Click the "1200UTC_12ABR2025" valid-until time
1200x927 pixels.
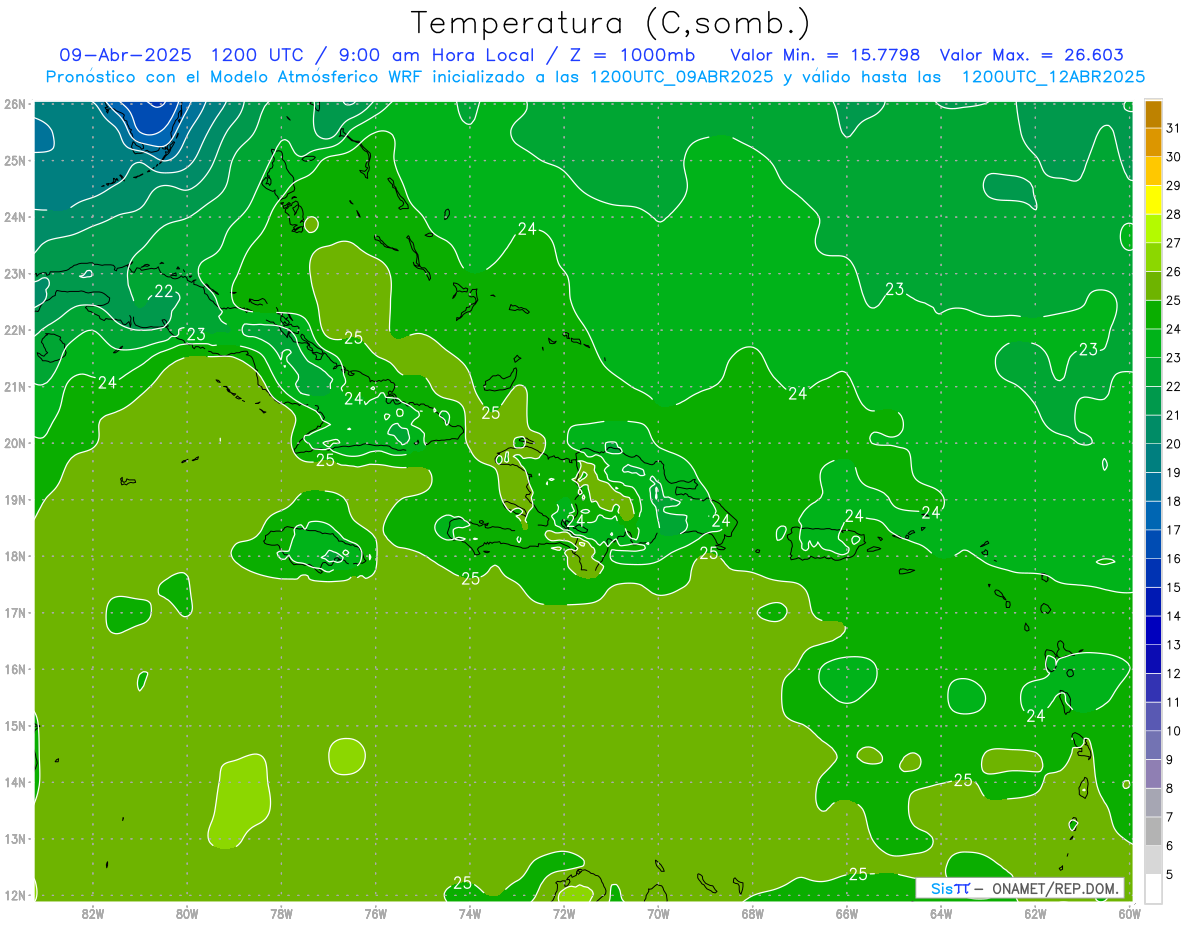(1053, 76)
